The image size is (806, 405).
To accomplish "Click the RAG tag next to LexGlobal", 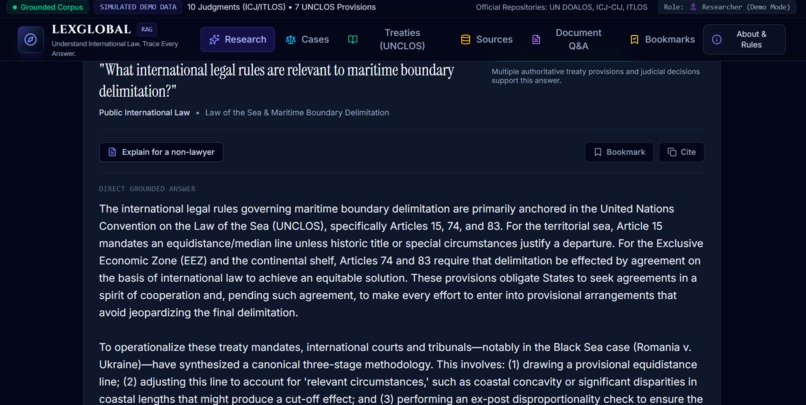I will click(146, 29).
